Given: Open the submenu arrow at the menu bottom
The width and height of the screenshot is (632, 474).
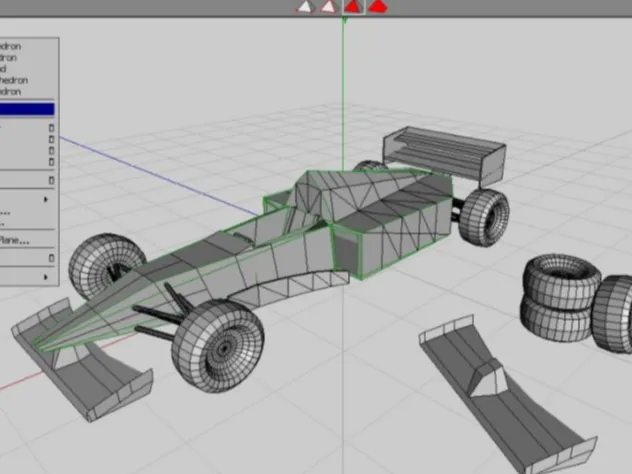Looking at the screenshot, I should 46,277.
